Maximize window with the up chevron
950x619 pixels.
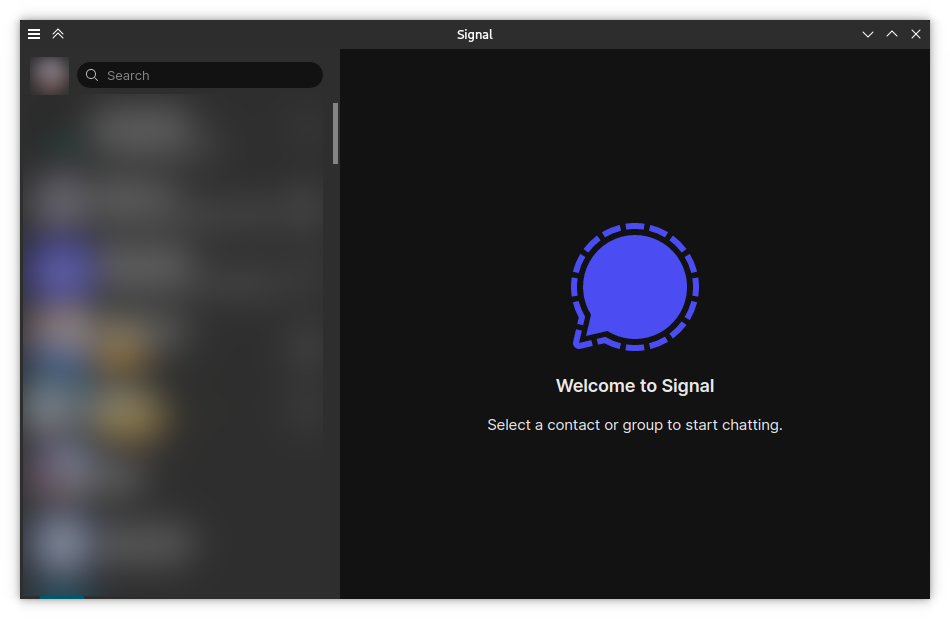892,35
